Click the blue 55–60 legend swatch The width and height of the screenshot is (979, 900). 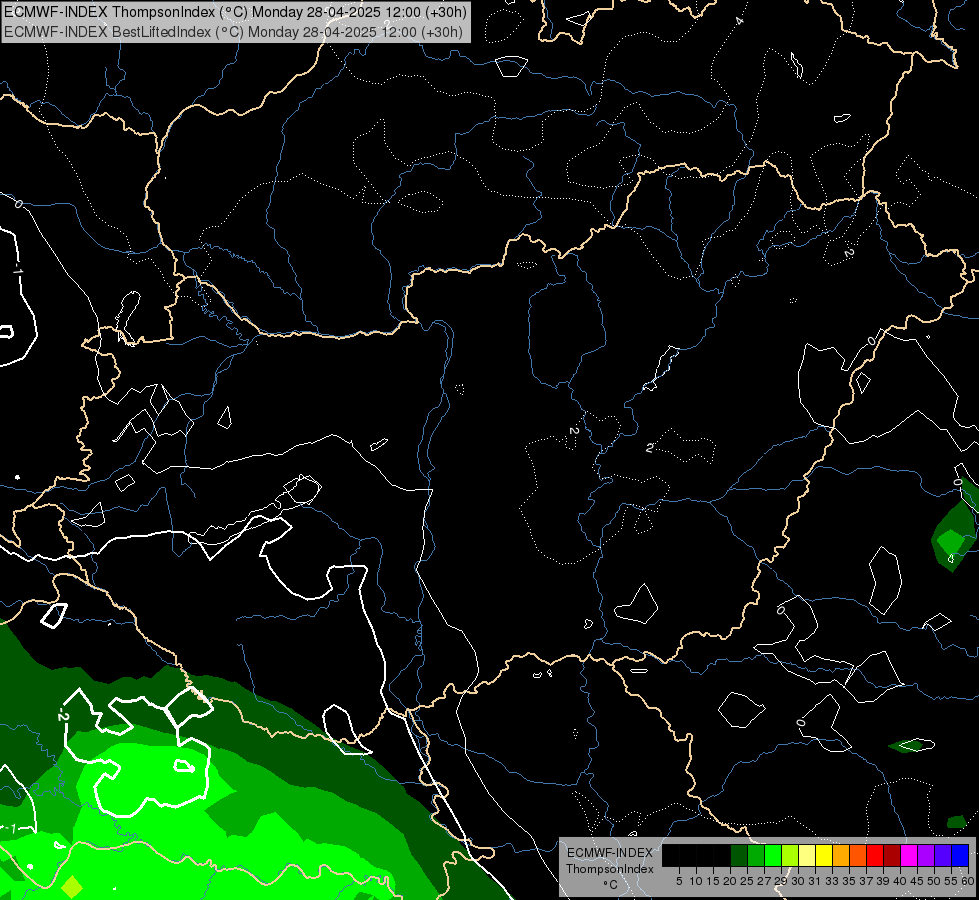coord(960,856)
